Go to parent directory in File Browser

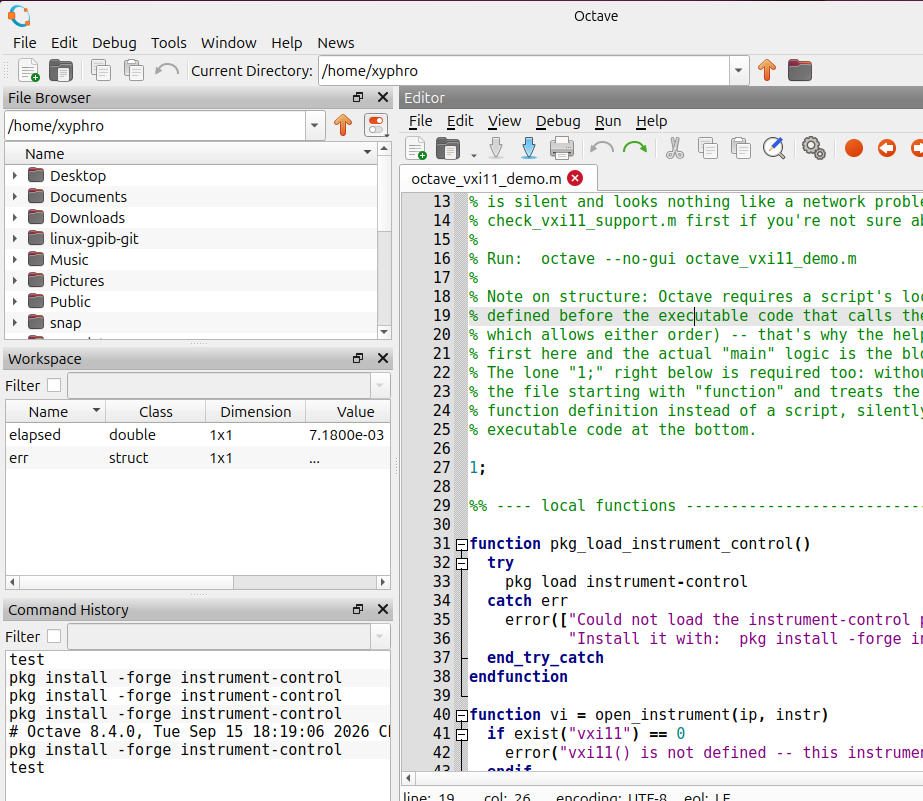click(343, 125)
